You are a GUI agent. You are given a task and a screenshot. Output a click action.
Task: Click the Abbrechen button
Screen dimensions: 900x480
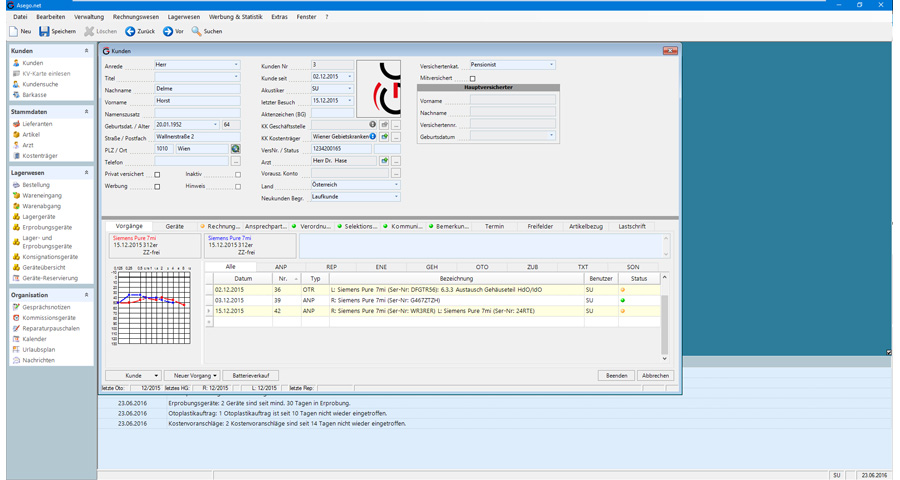tap(655, 376)
